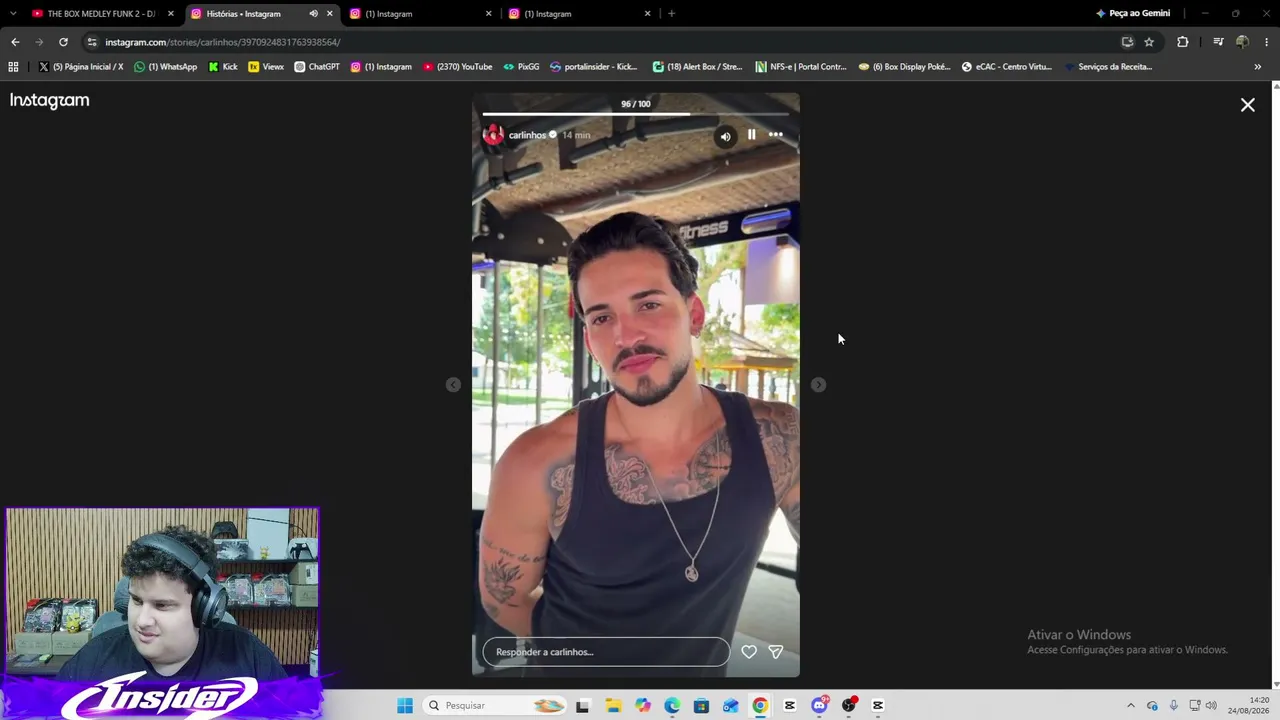Reload the current page
Image resolution: width=1280 pixels, height=720 pixels.
pyautogui.click(x=63, y=42)
